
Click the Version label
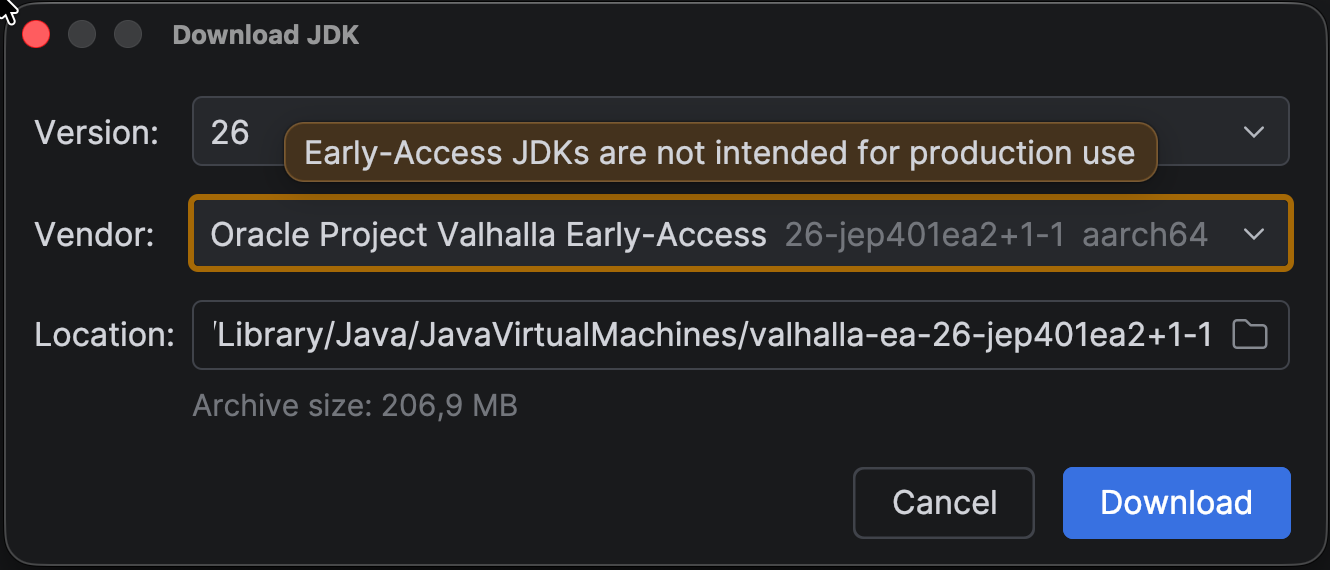(97, 132)
